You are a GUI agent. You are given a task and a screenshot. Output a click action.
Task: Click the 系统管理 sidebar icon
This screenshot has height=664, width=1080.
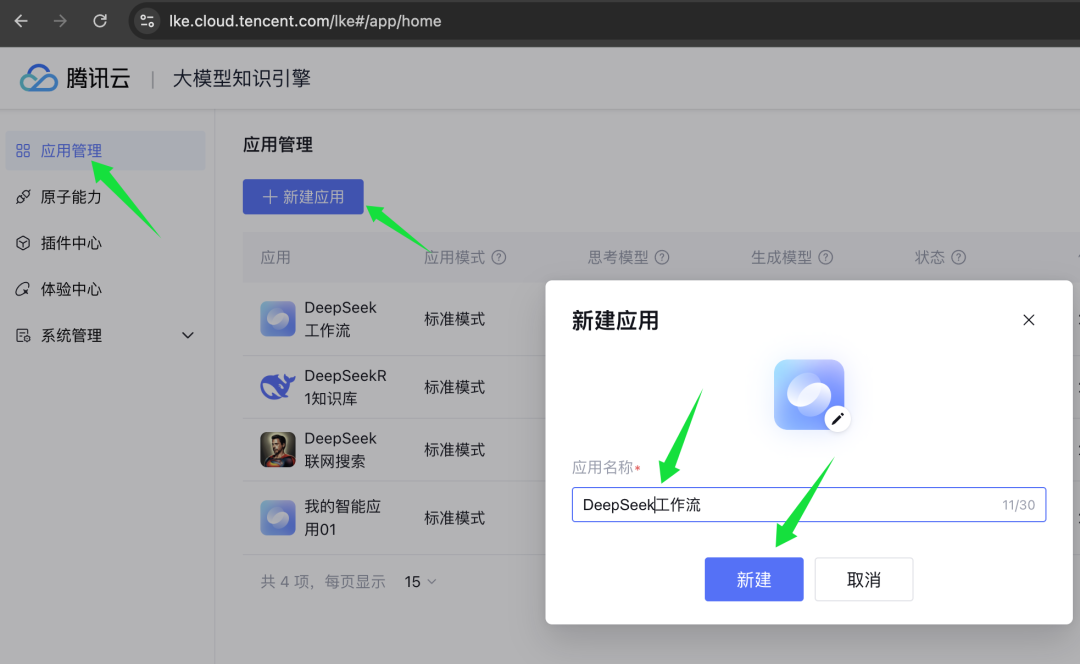click(x=23, y=335)
